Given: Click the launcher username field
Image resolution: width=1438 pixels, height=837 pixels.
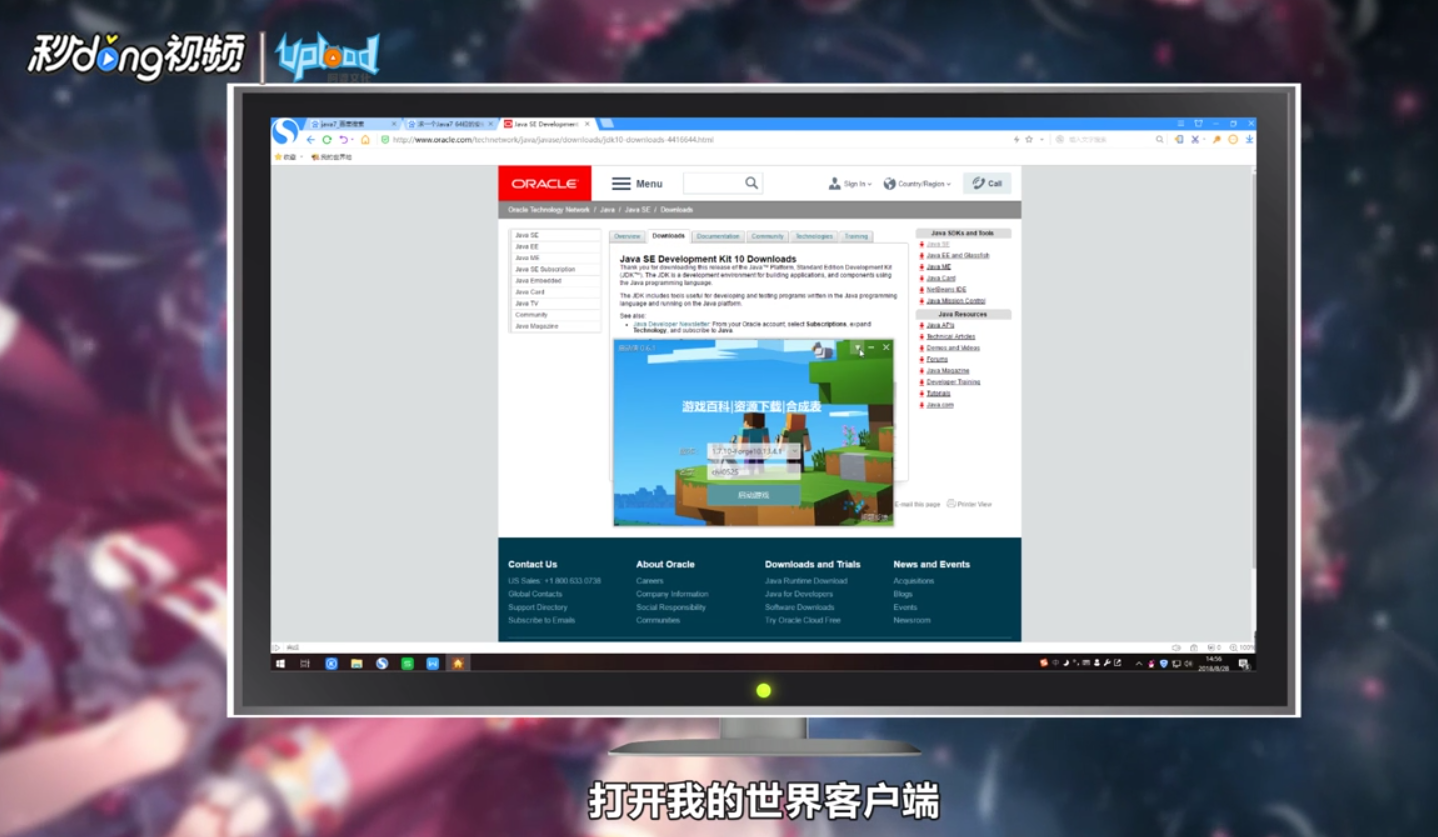Looking at the screenshot, I should point(754,472).
